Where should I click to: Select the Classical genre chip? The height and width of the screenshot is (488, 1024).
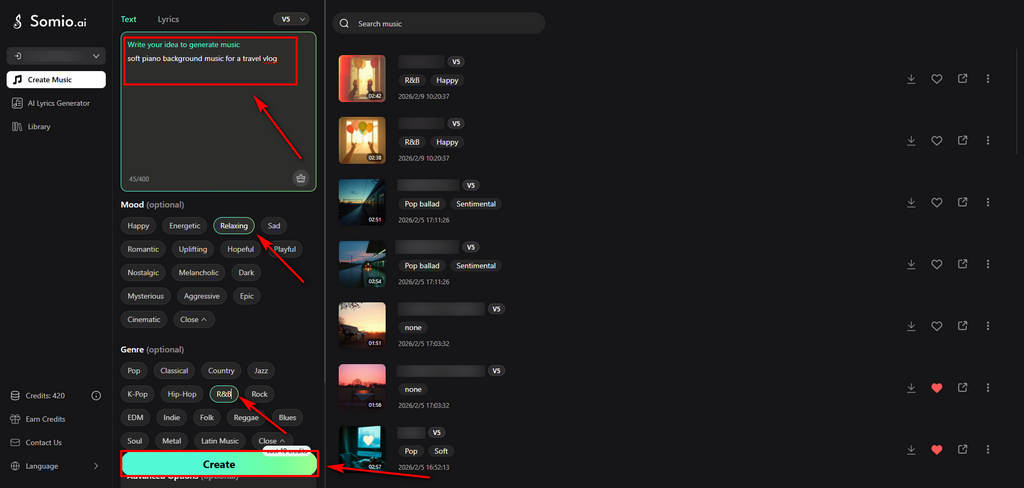click(174, 370)
